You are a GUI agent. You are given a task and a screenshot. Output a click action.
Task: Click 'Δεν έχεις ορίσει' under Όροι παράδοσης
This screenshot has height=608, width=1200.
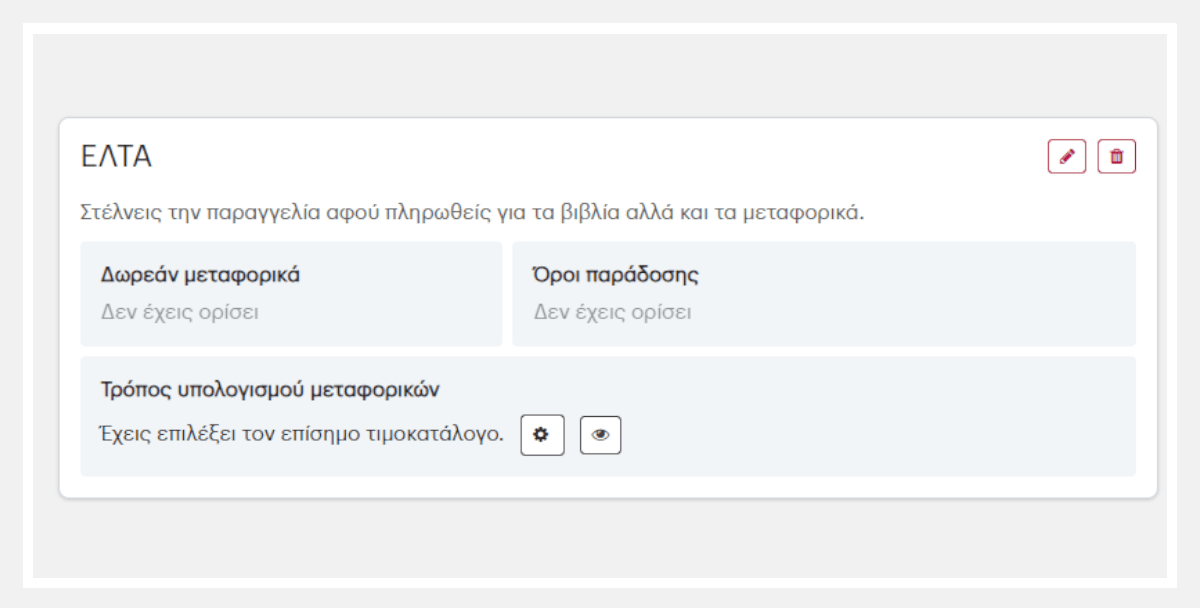pyautogui.click(x=612, y=311)
